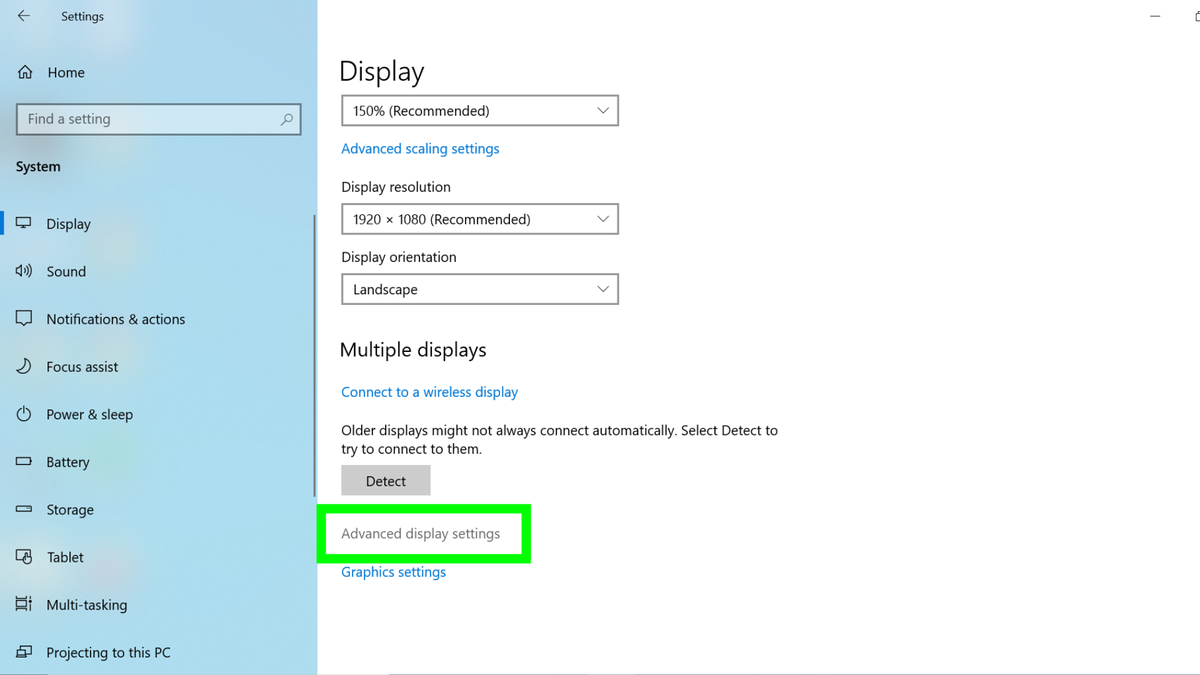This screenshot has width=1200, height=675.
Task: Open the Display orientation dropdown
Action: 479,289
